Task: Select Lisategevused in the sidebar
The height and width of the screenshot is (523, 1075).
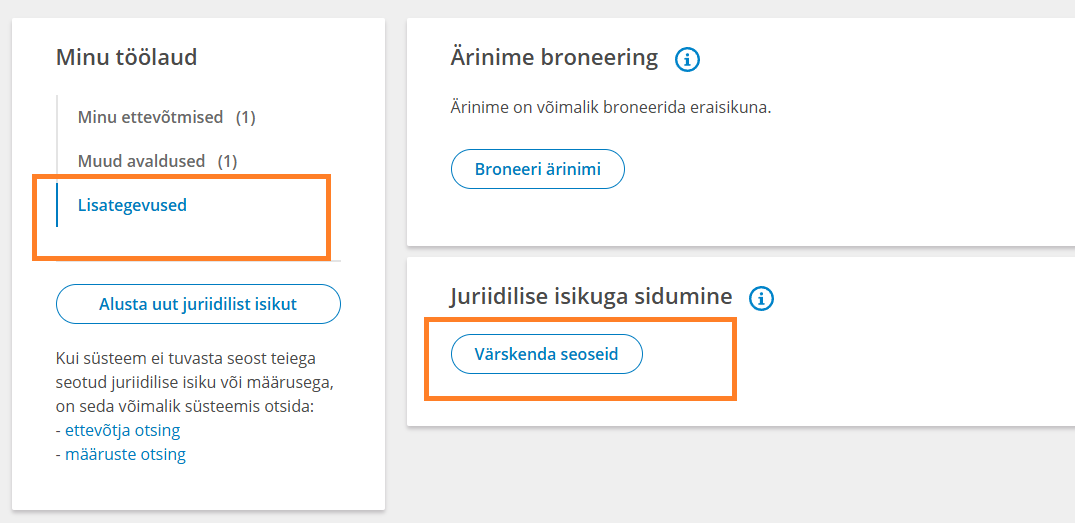Action: [132, 205]
